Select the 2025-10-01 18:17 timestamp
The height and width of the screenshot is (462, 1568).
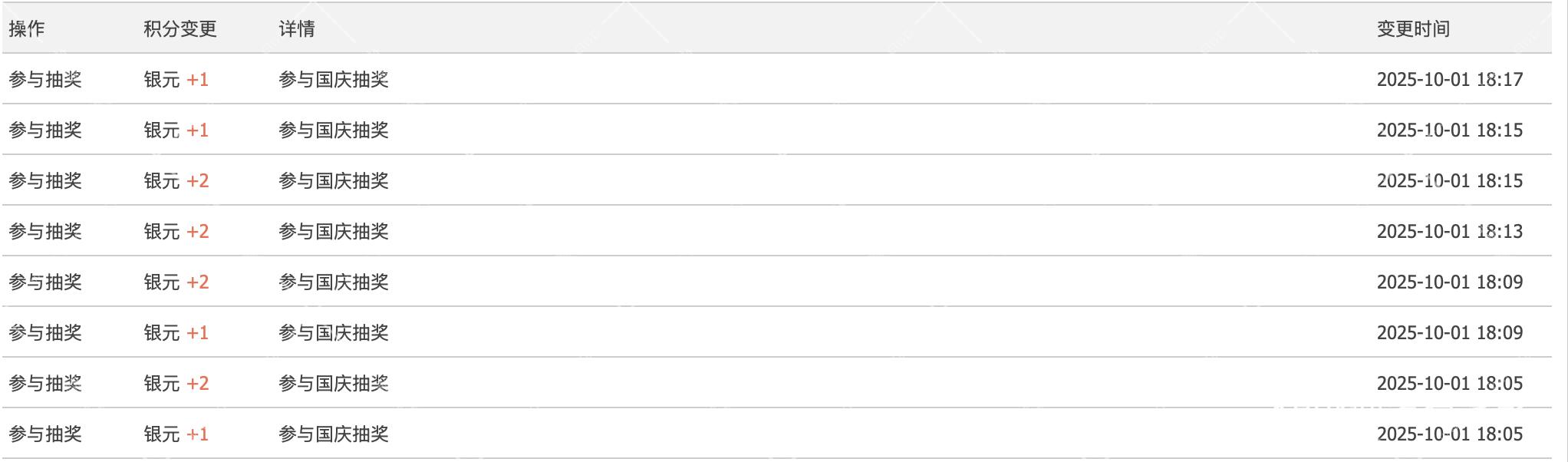(x=1449, y=80)
